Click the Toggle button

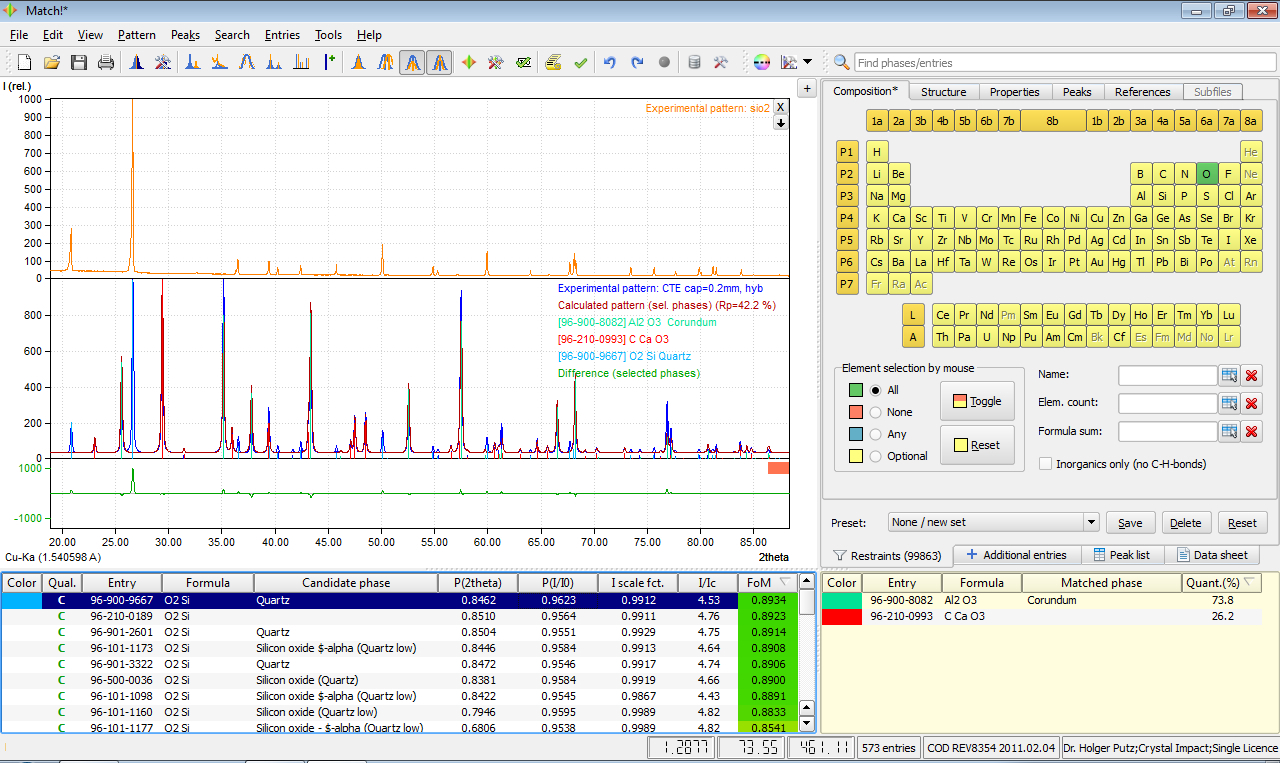pos(977,401)
